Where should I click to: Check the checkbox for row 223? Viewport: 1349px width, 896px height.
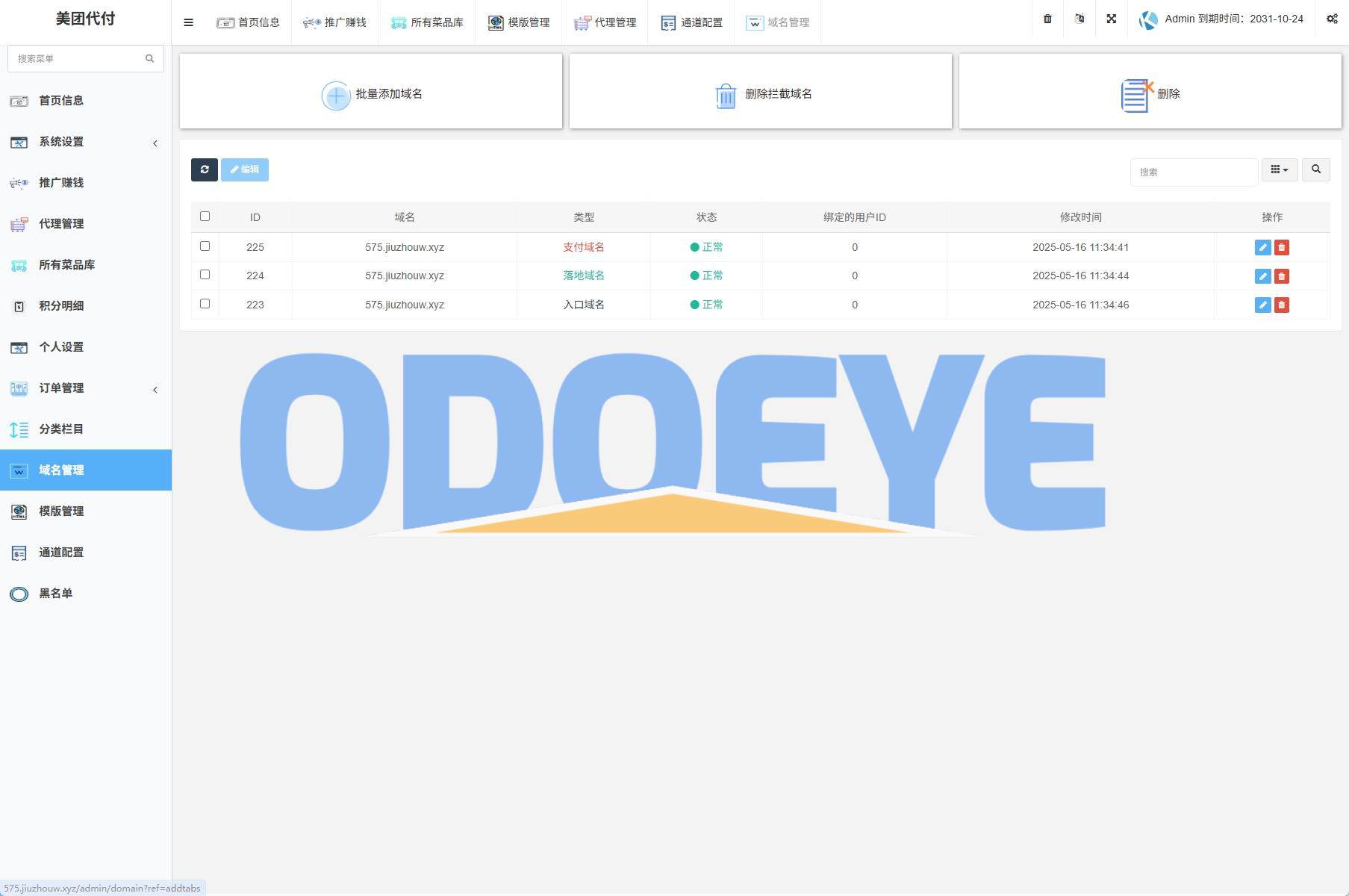205,303
